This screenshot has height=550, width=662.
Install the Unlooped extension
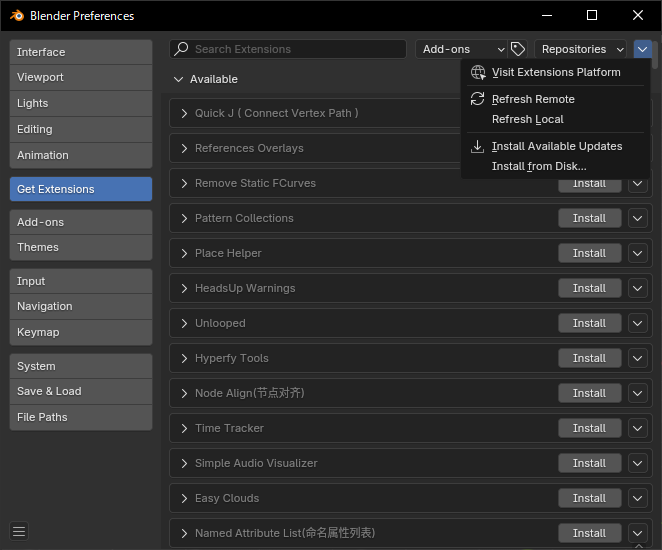[x=589, y=323]
